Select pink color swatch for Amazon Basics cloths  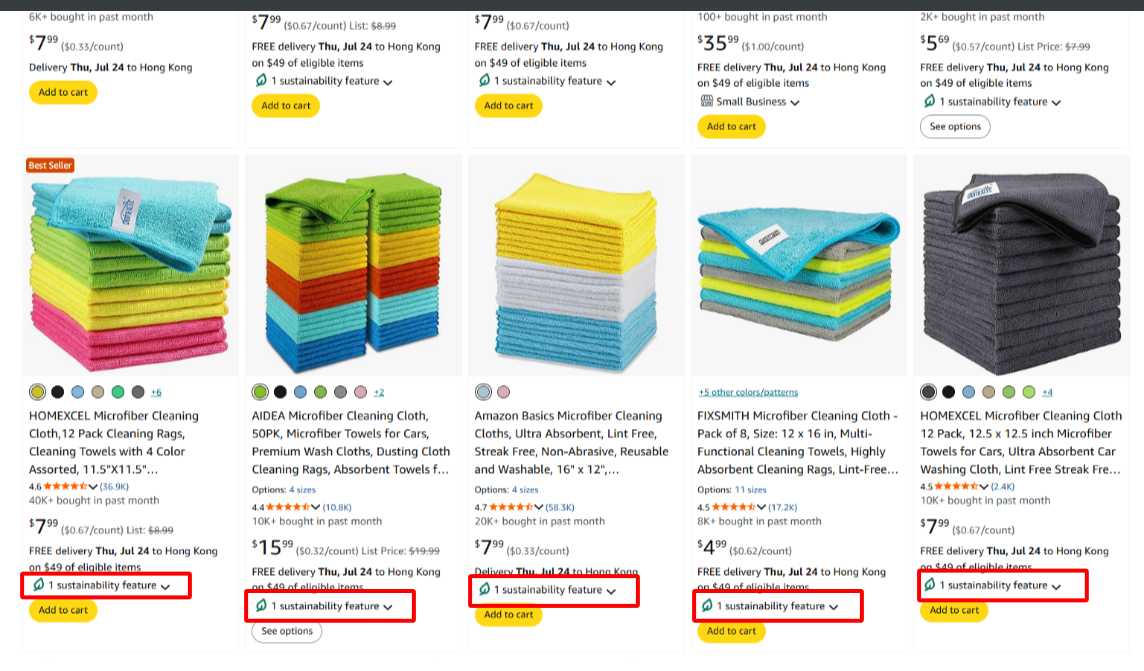(x=503, y=392)
